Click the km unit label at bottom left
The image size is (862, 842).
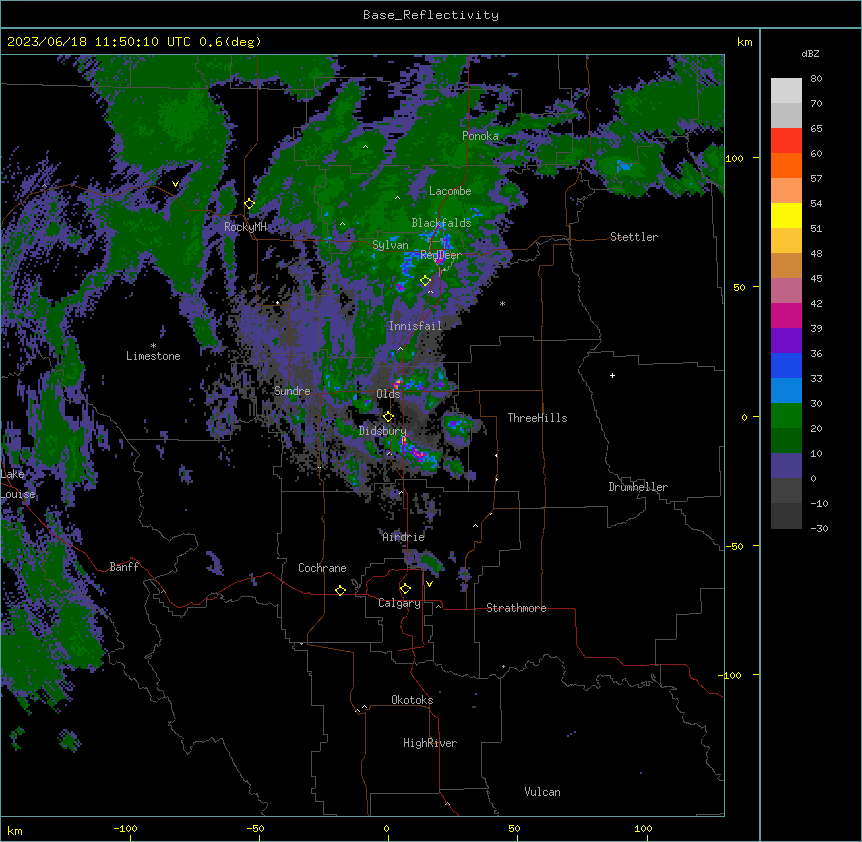click(15, 830)
